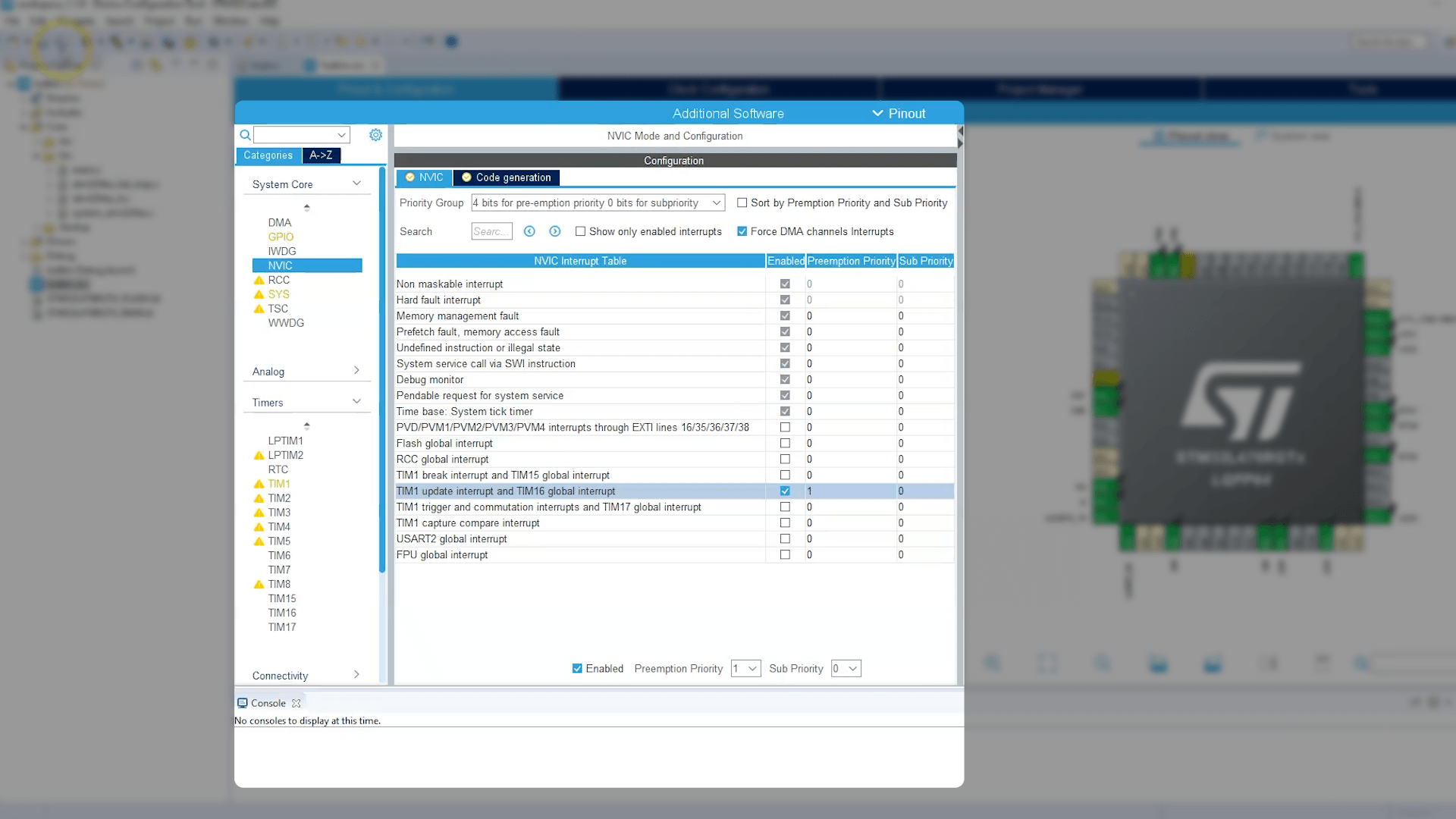
Task: Click Sort by Preemption Priority checkbox
Action: tap(742, 203)
